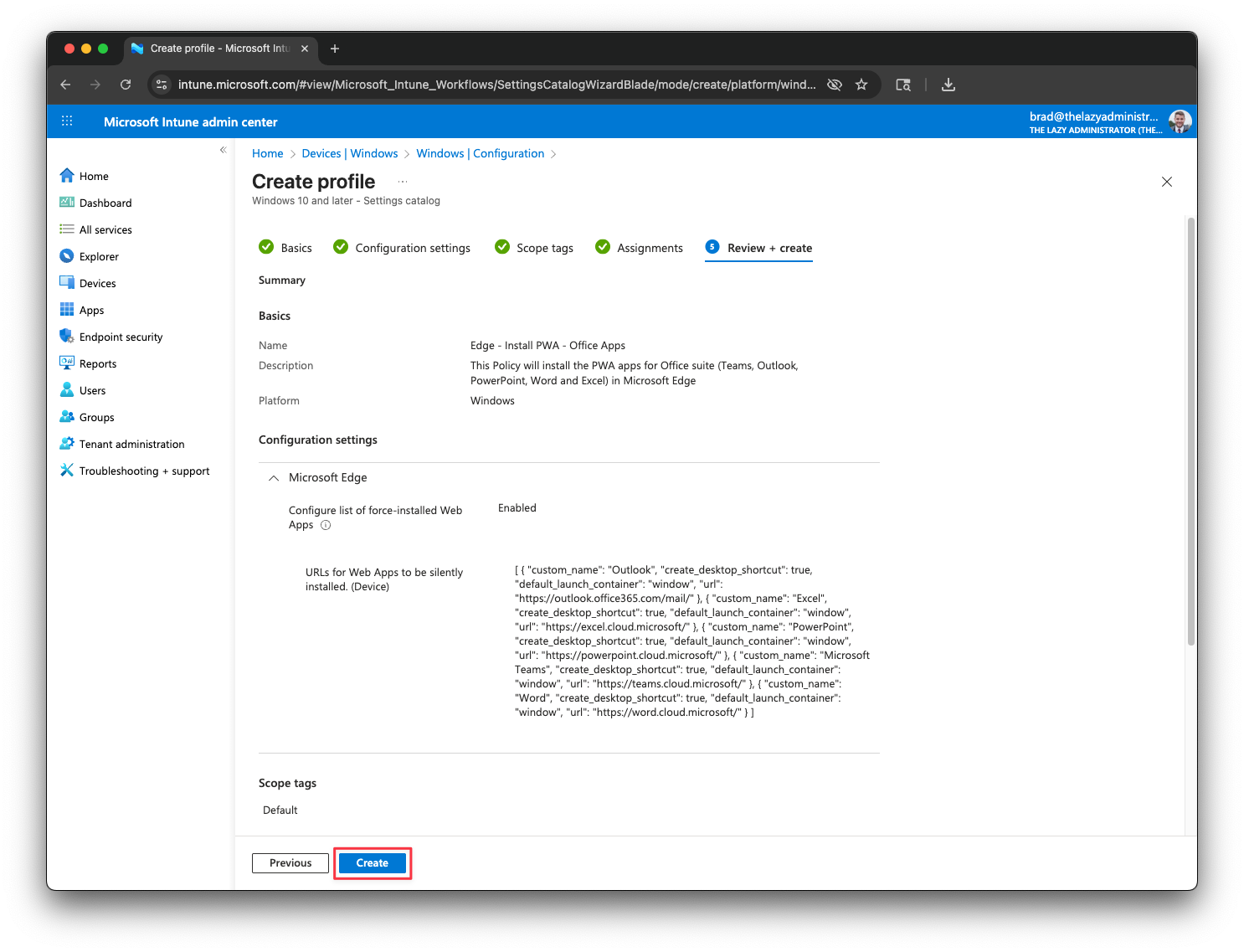The height and width of the screenshot is (952, 1244).
Task: Click the Enabled value text
Action: click(517, 508)
